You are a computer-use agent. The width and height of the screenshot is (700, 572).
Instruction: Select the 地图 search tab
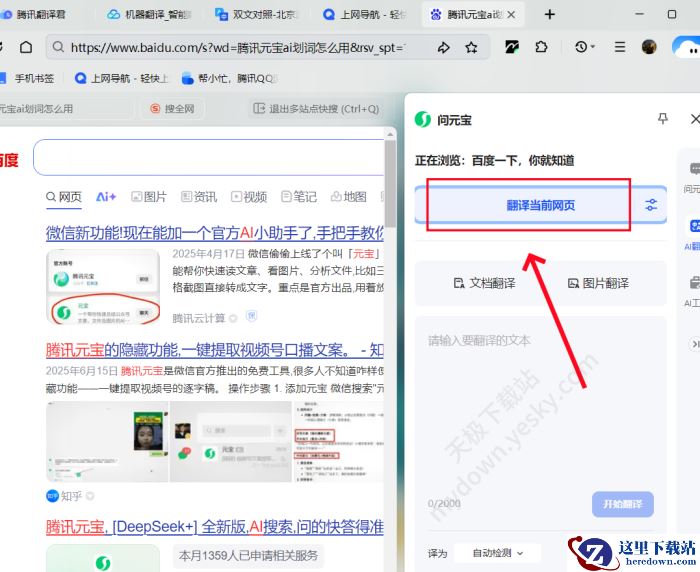coord(349,197)
